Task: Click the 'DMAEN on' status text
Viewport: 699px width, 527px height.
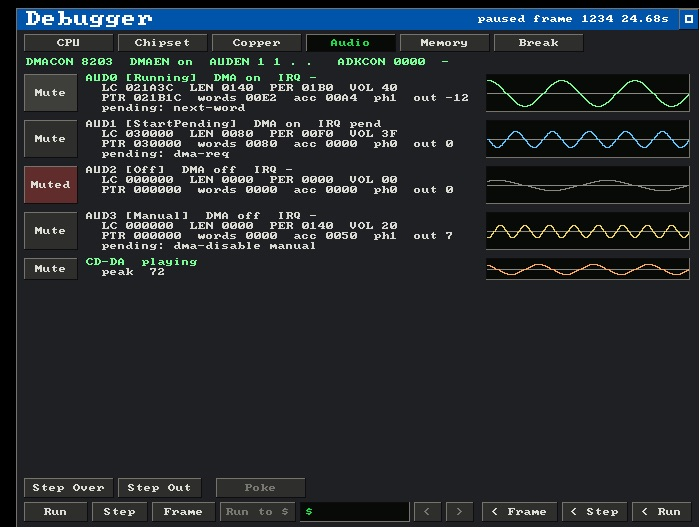Action: 161,62
